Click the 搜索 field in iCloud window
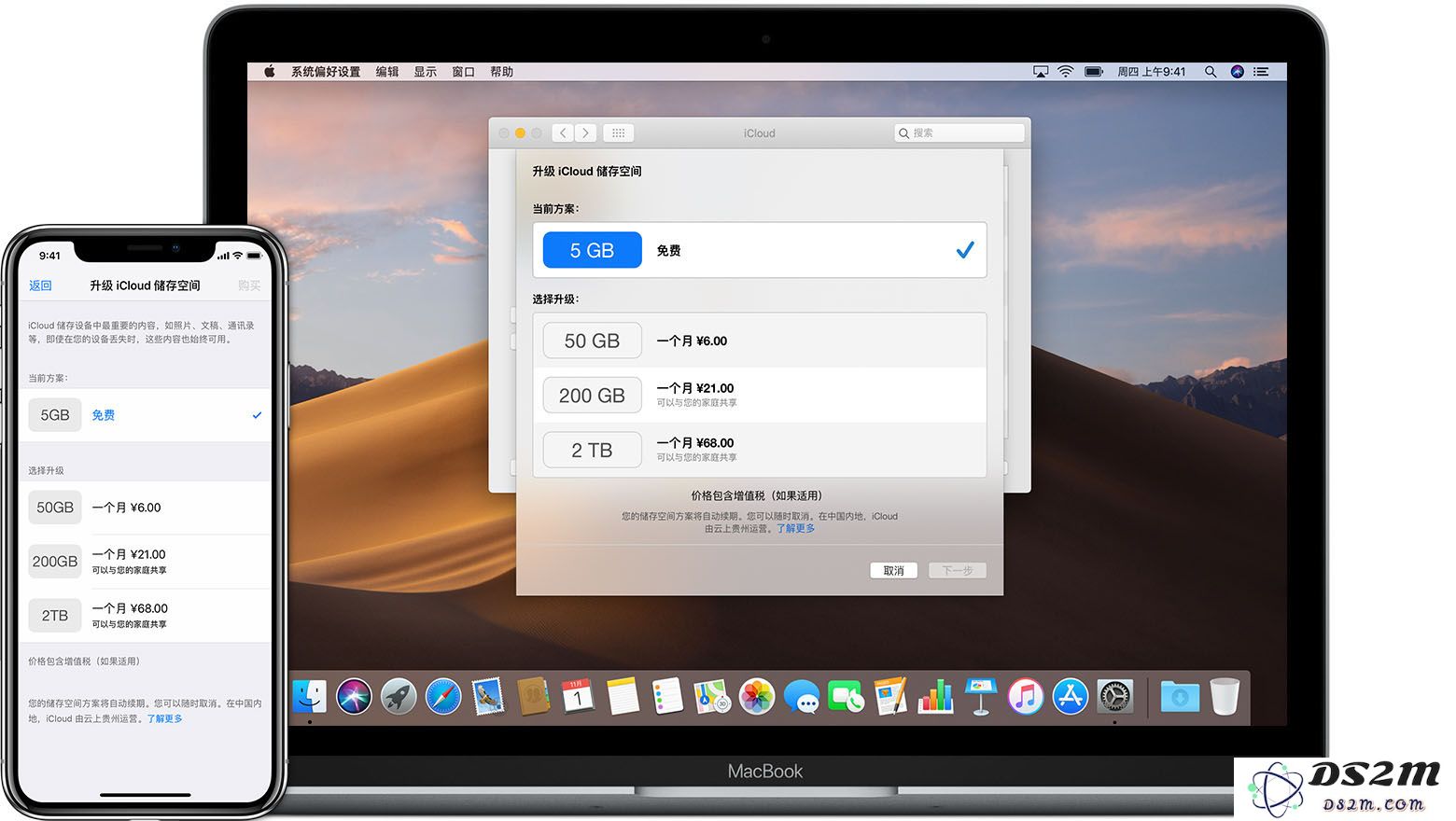This screenshot has height=821, width=1456. click(x=959, y=133)
